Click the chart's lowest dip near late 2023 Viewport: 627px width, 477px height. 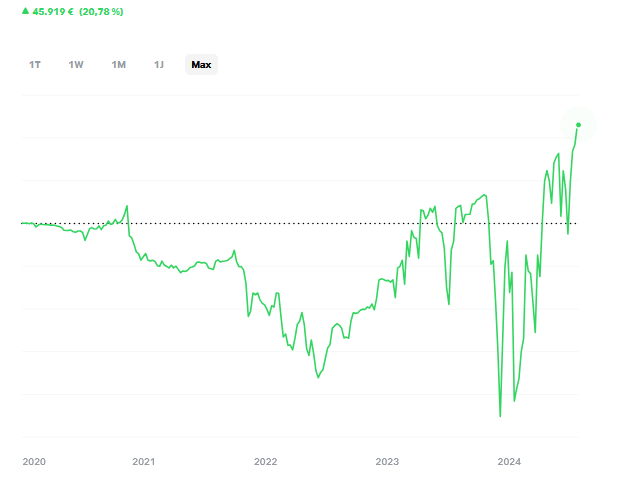click(500, 415)
